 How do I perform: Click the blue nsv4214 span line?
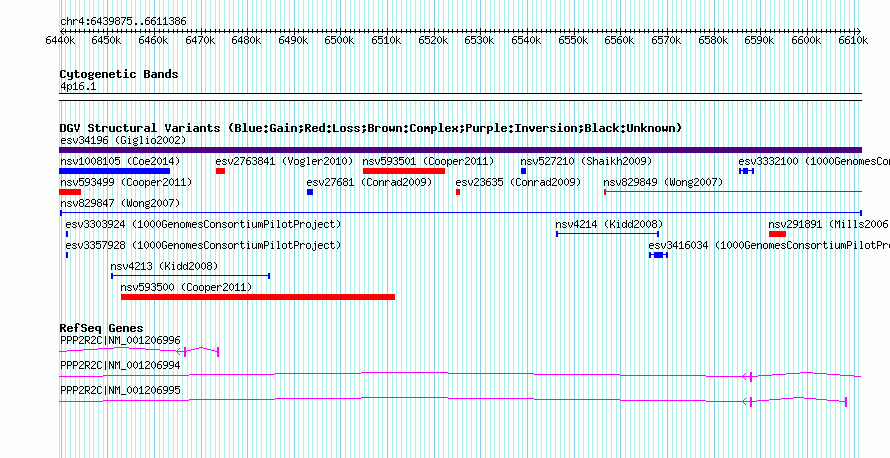(x=607, y=234)
